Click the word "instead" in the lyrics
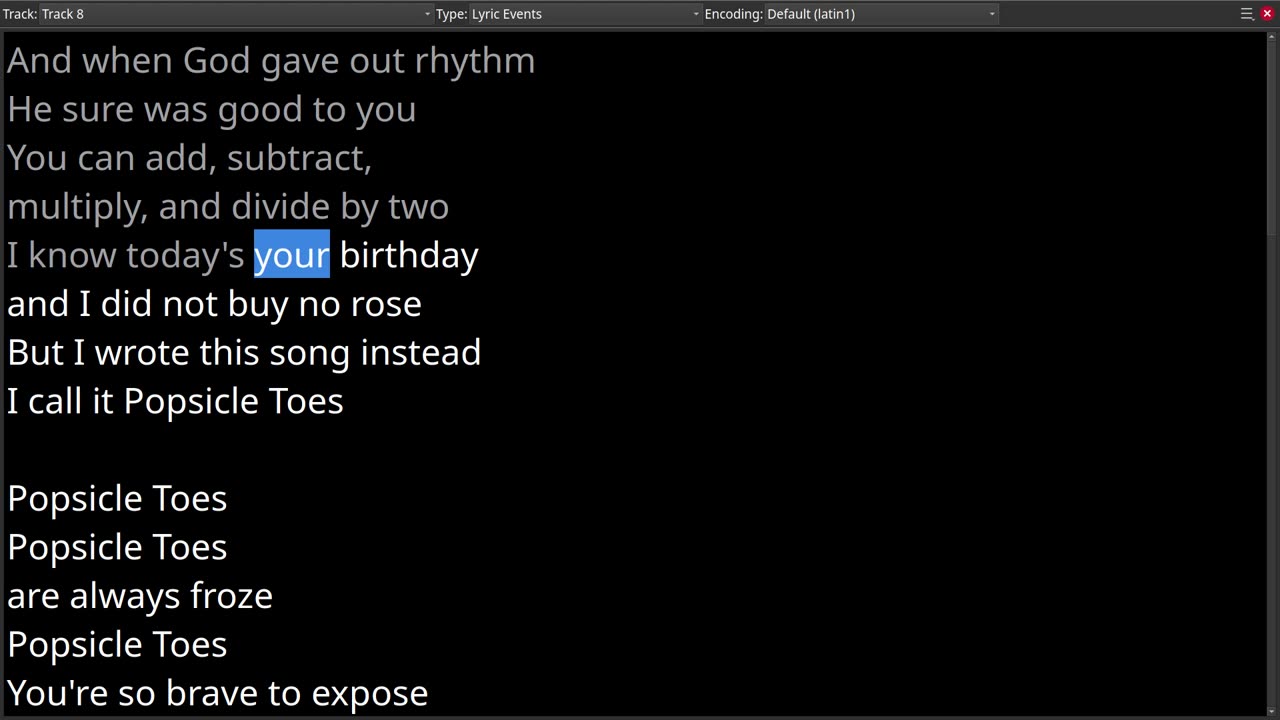Viewport: 1280px width, 720px height. coord(420,353)
